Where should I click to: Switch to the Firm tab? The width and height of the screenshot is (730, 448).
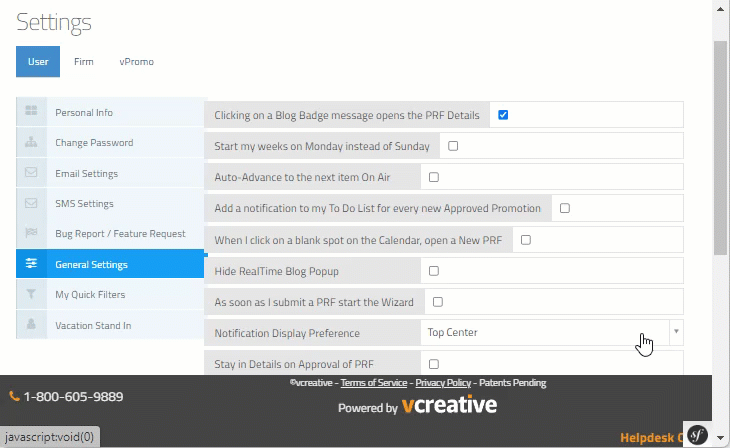[84, 61]
